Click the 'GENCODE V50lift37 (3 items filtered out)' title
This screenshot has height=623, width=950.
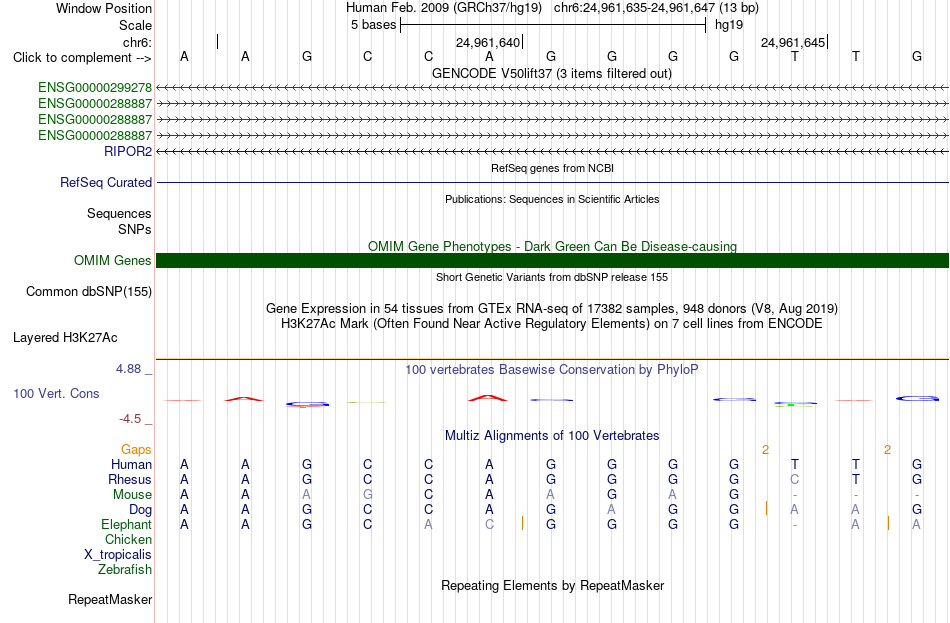[x=552, y=74]
